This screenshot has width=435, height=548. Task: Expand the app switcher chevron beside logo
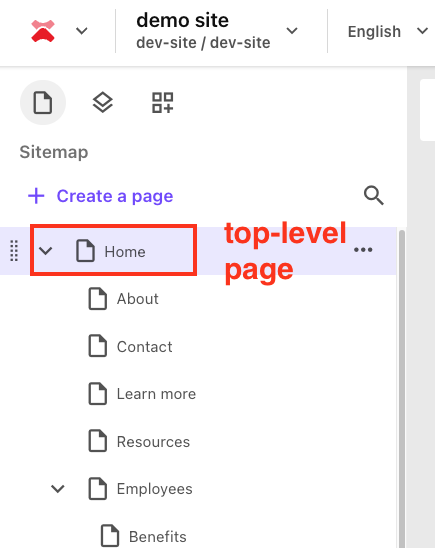tap(82, 31)
